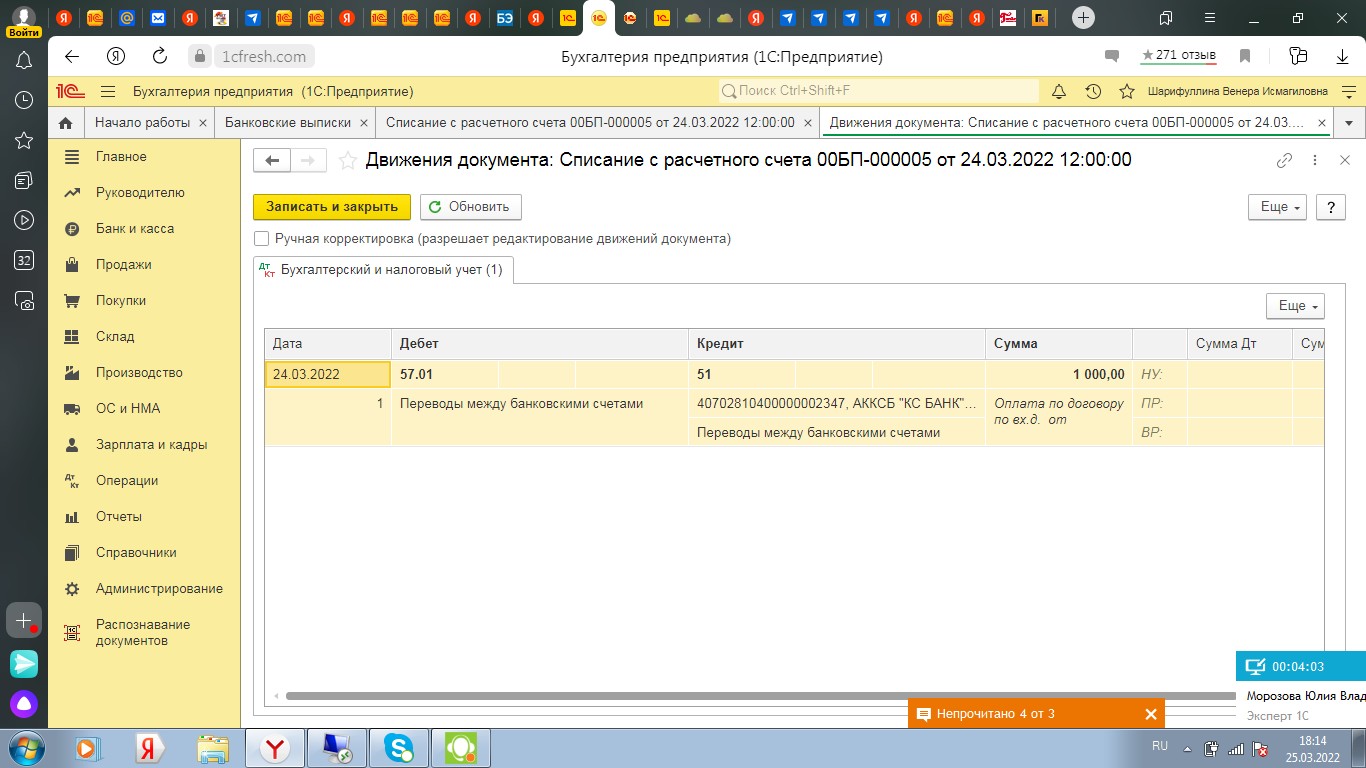Screen dimensions: 1366x768
Task: Open help with the question mark button
Action: [1330, 207]
